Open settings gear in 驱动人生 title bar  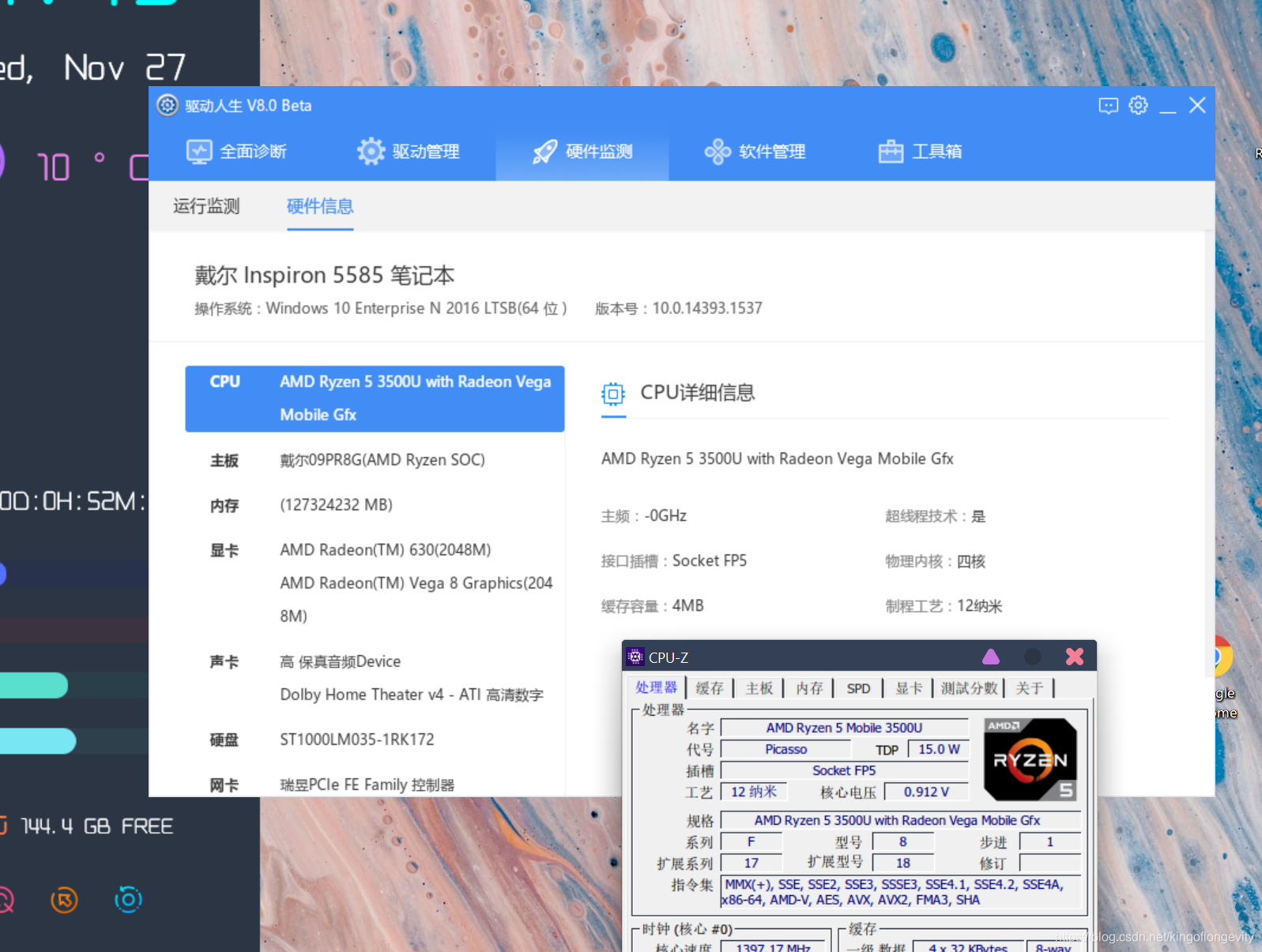[x=1138, y=105]
